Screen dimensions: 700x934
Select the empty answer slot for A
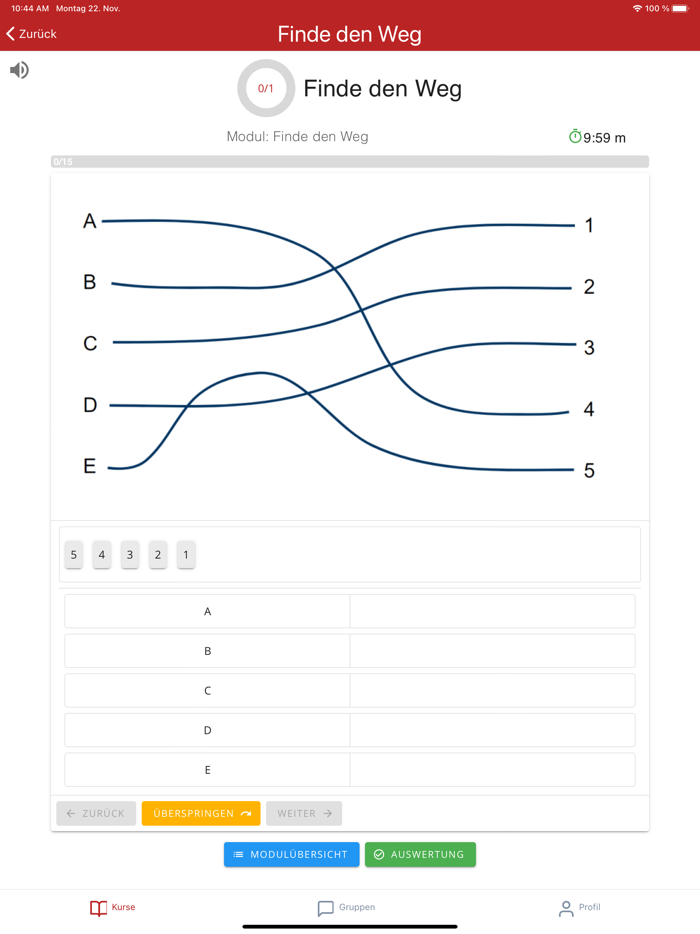(492, 611)
